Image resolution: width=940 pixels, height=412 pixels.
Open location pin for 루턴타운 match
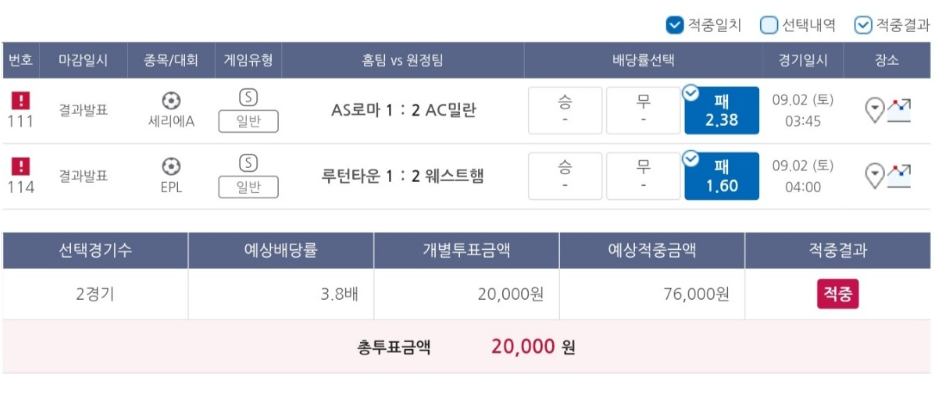876,177
